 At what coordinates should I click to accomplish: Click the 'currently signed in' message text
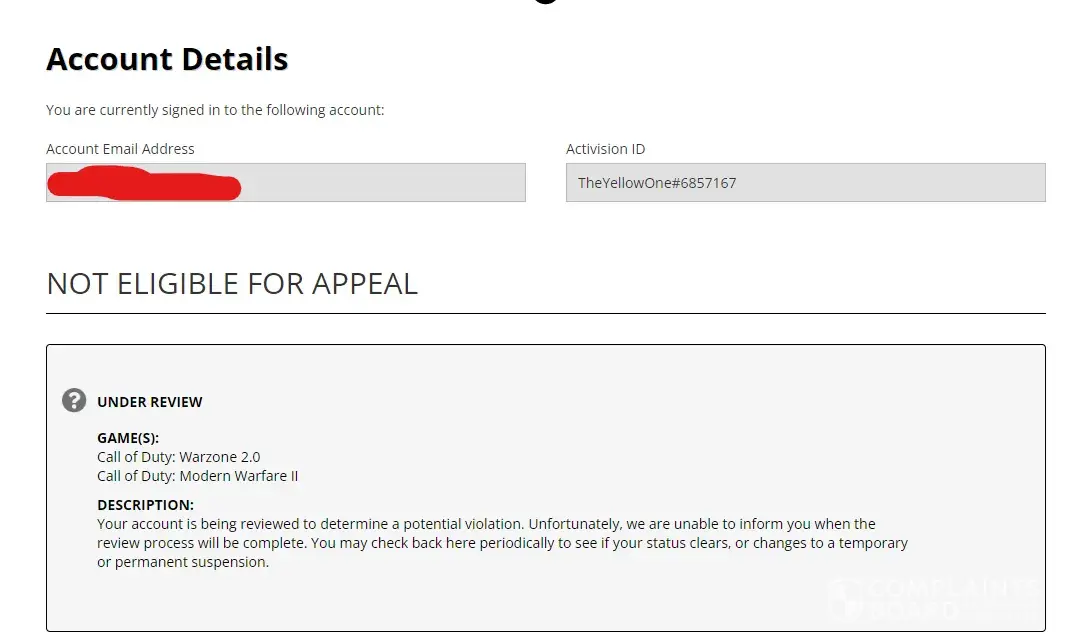215,110
